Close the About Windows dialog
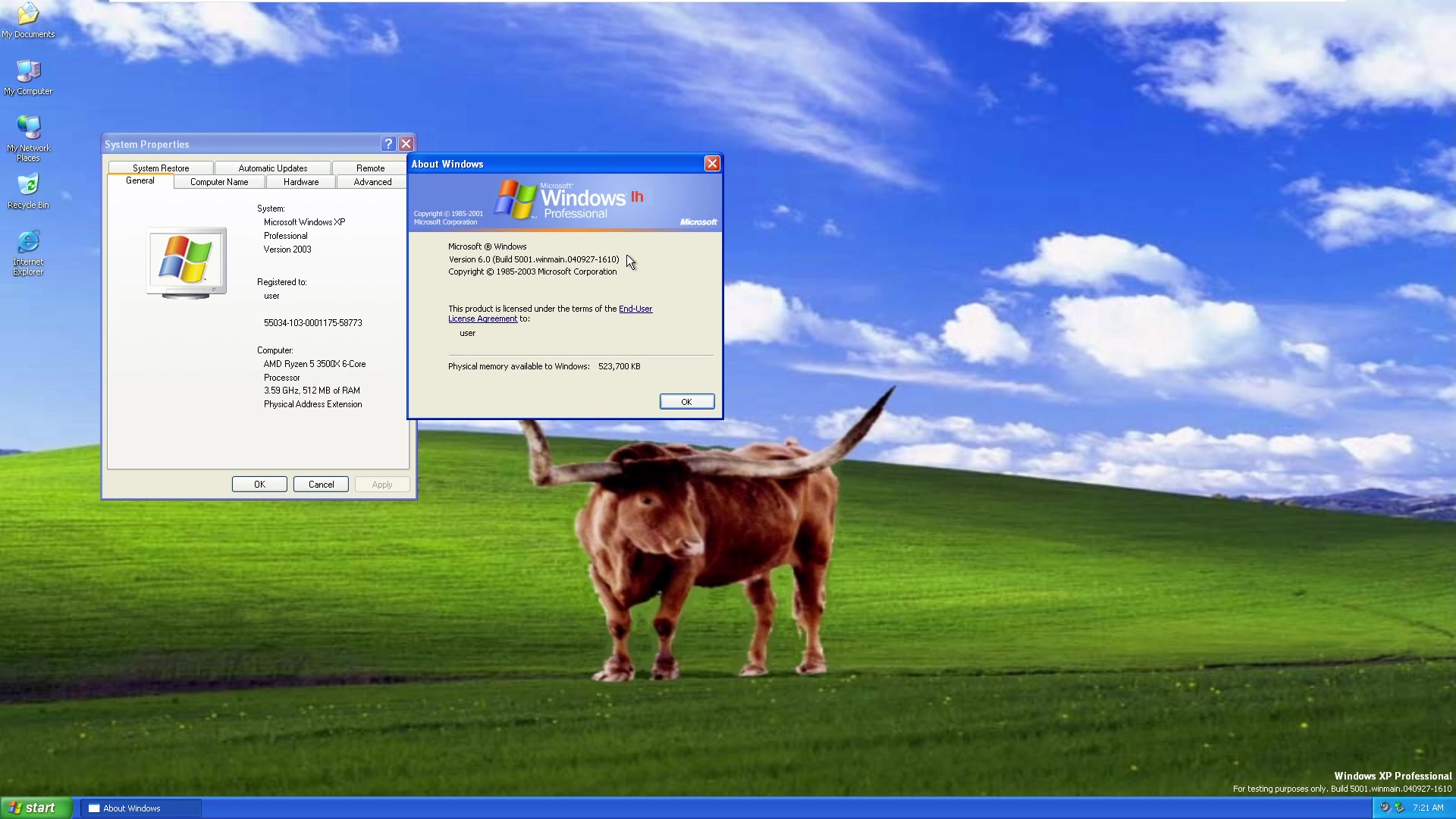The image size is (1456, 819). pos(712,164)
